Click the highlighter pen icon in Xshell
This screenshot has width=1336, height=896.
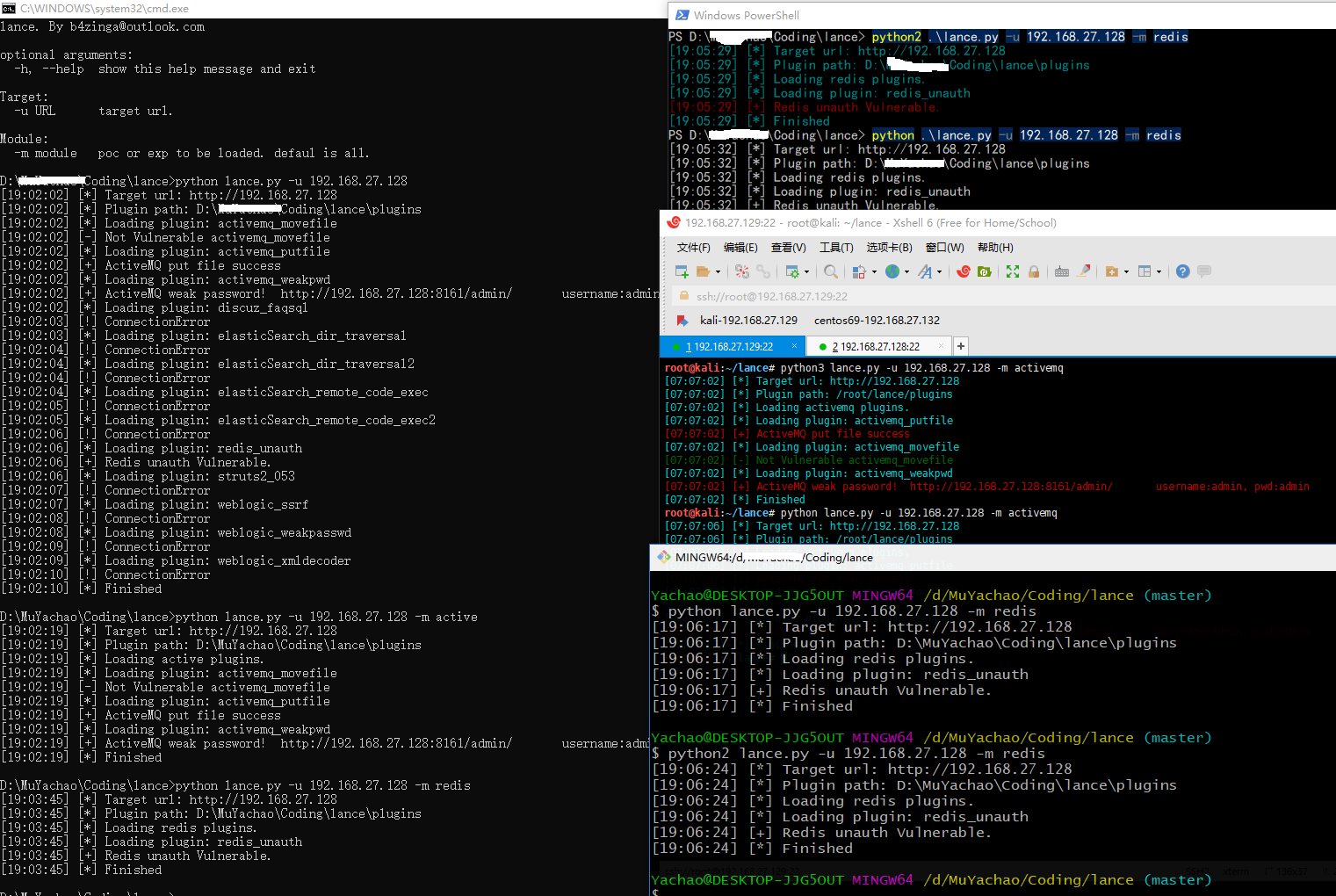[1083, 271]
